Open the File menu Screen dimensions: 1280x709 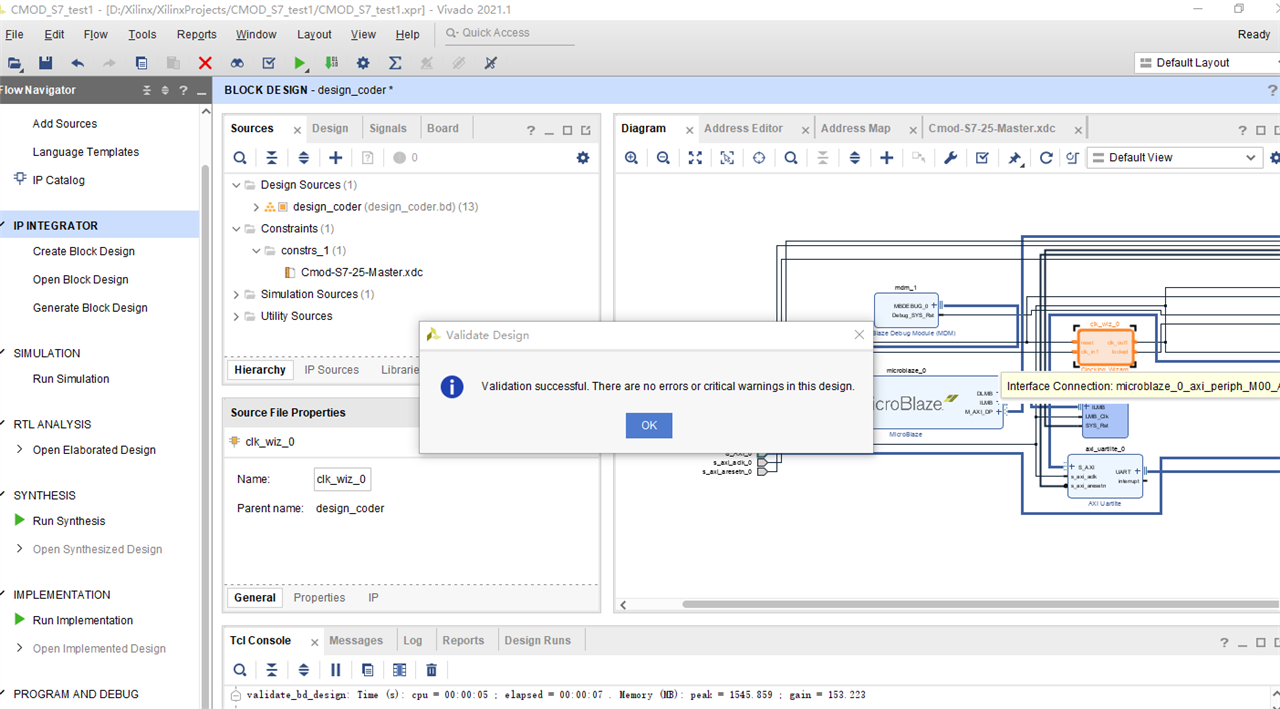point(14,34)
